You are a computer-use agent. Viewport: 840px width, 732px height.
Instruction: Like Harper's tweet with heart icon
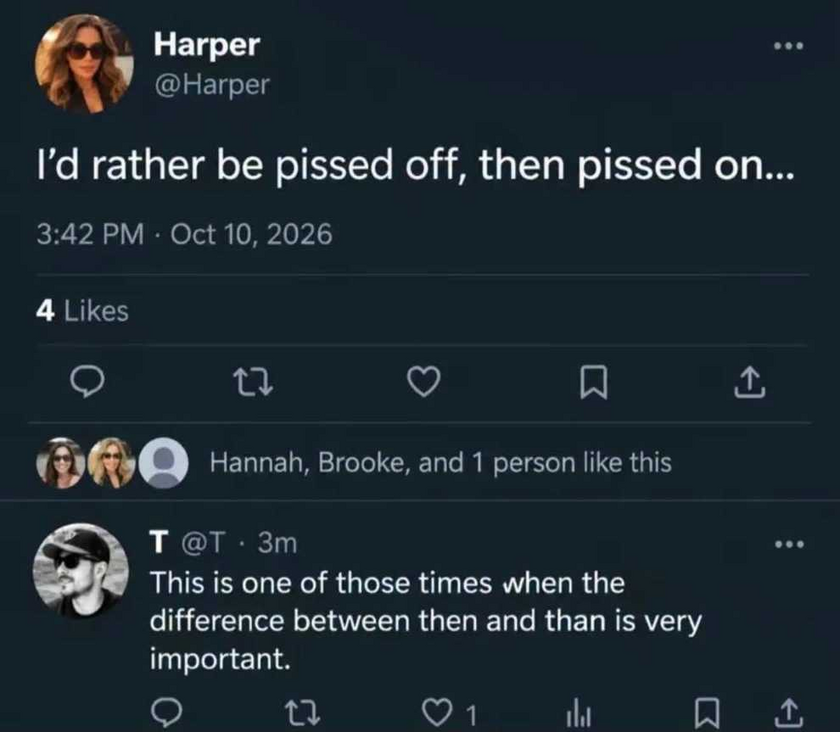click(424, 382)
